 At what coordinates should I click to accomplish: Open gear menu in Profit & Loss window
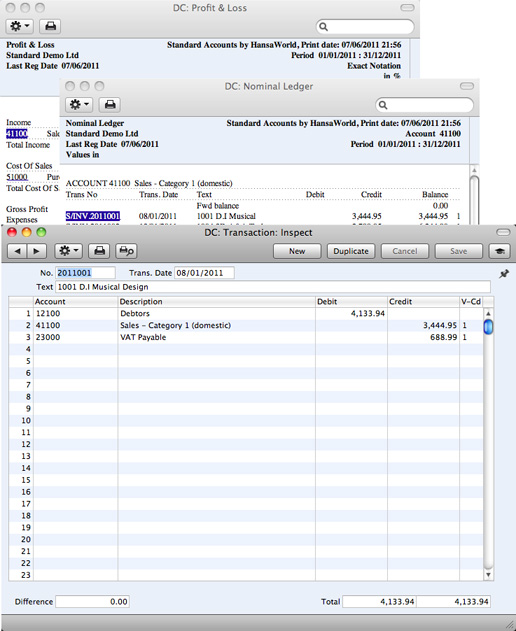click(x=19, y=26)
